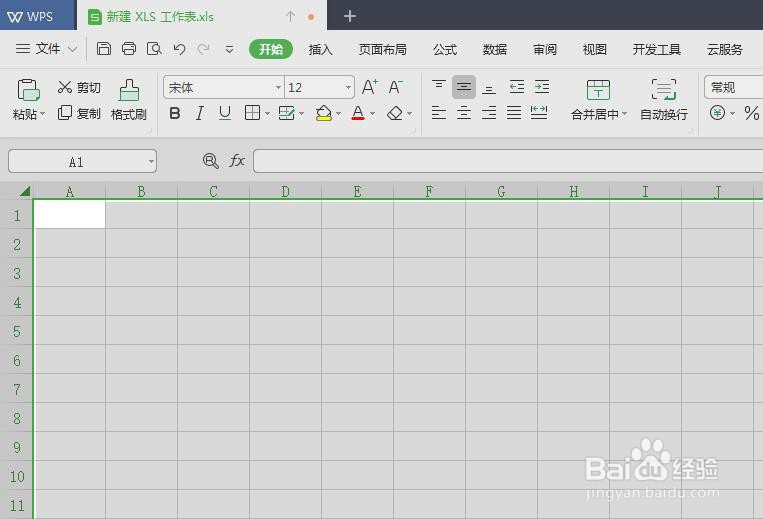This screenshot has height=519, width=763.
Task: Expand the Name Box dropdown arrow
Action: click(151, 161)
